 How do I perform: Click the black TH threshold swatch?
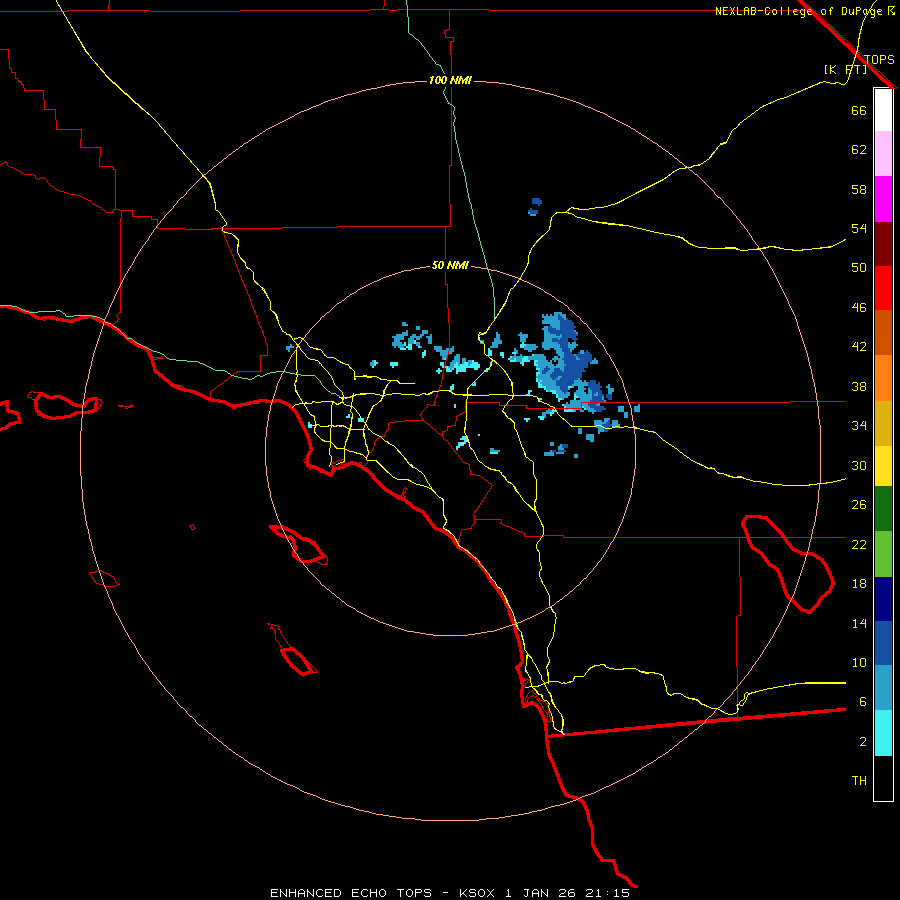(883, 778)
